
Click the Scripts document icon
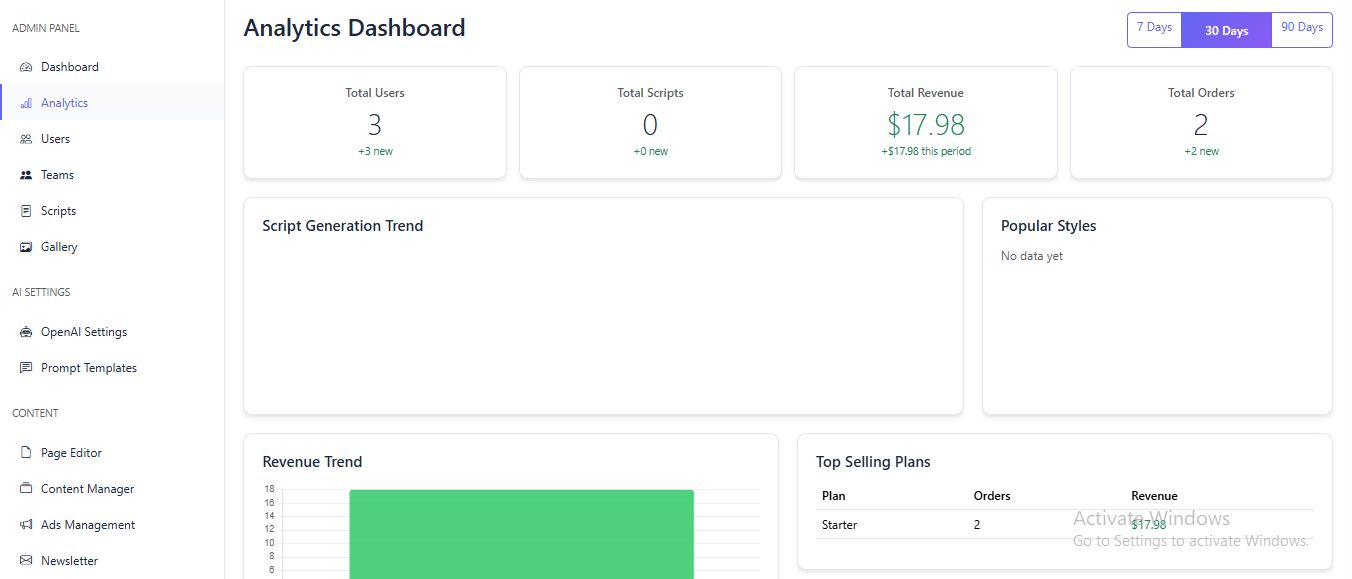26,211
